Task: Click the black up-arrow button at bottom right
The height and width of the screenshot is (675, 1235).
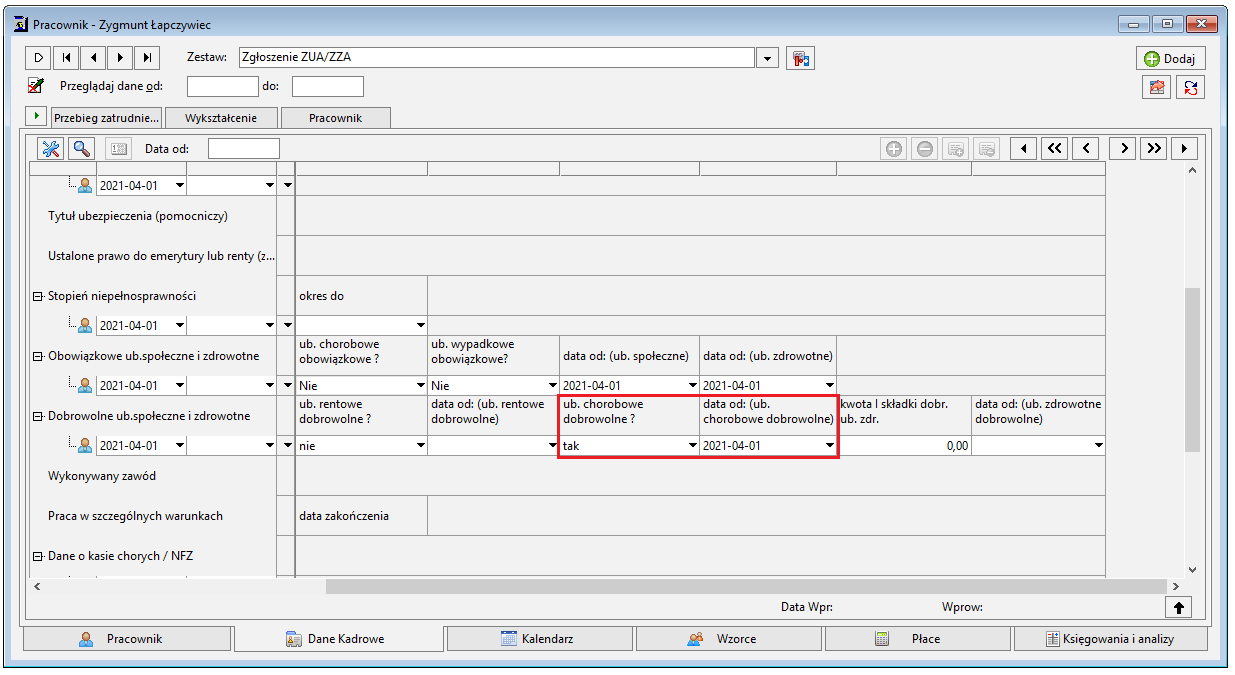Action: pyautogui.click(x=1178, y=606)
